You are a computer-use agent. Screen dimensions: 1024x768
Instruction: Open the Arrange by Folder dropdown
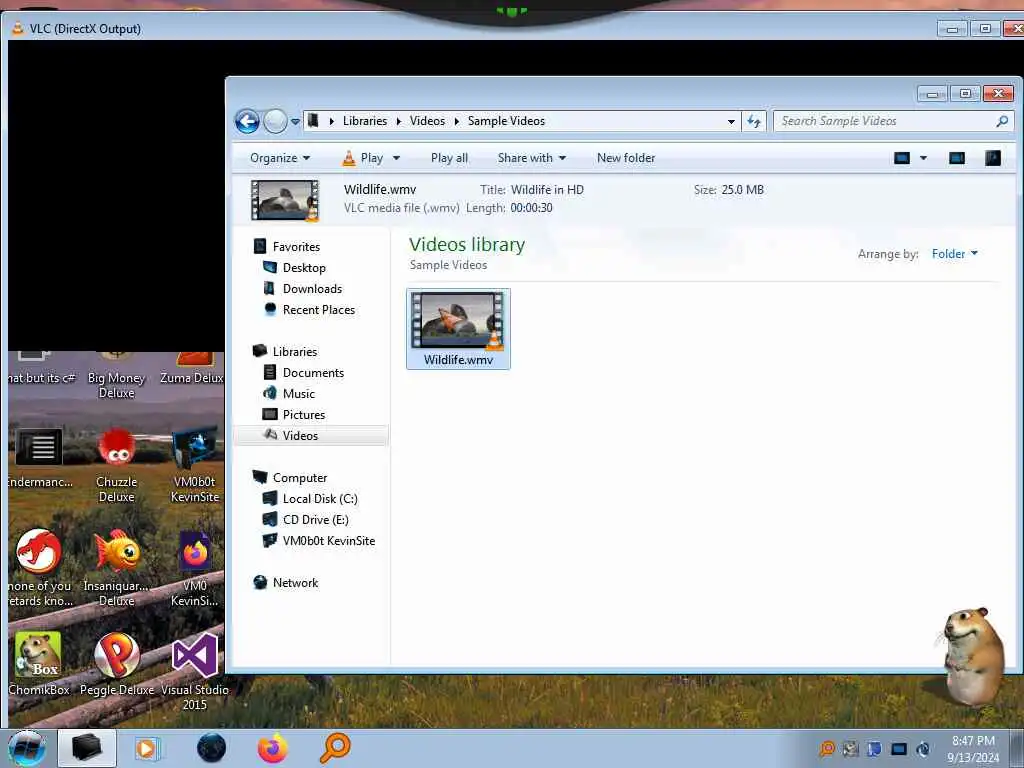click(954, 253)
